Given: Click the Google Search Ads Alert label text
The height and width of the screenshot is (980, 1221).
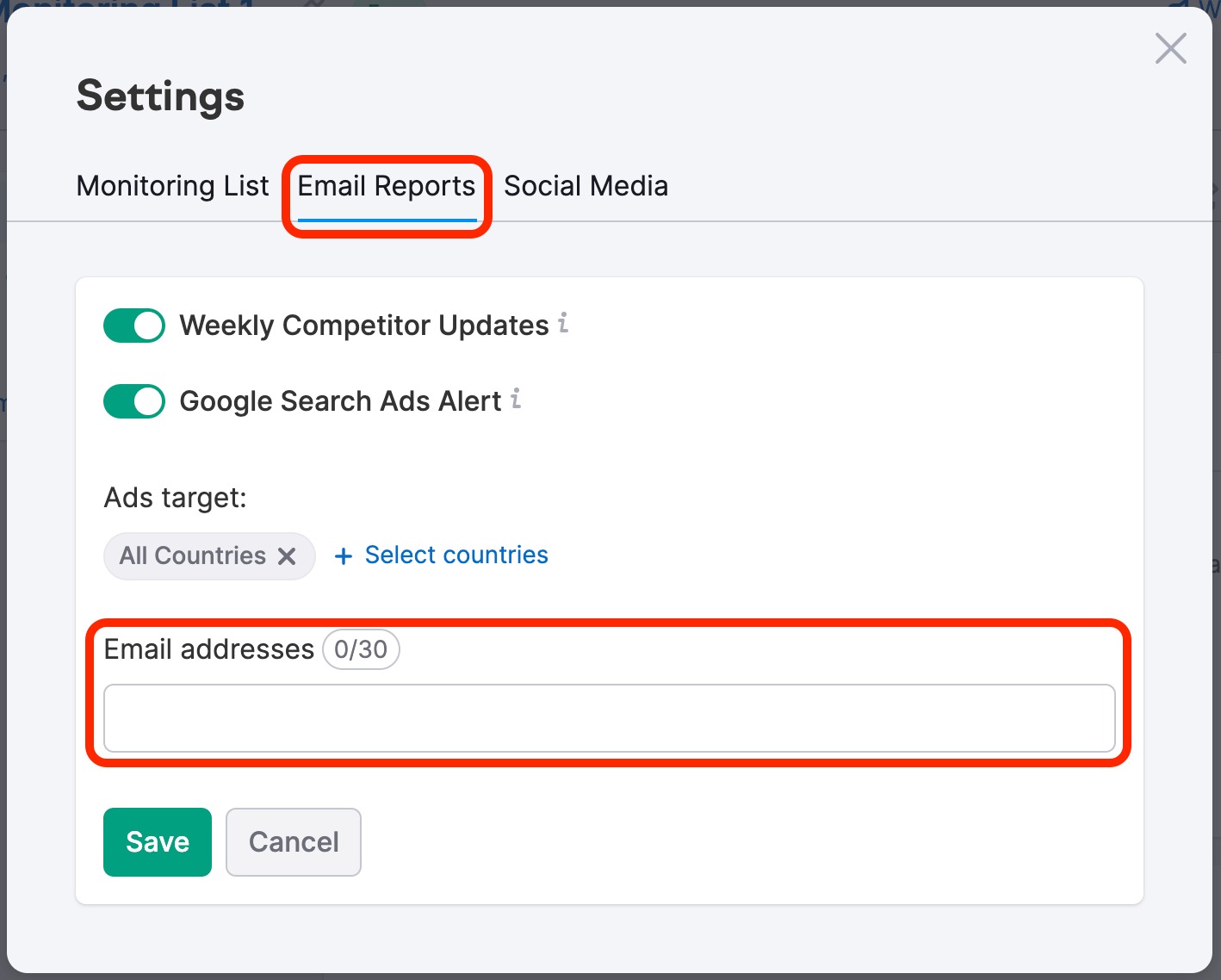Looking at the screenshot, I should coord(340,401).
